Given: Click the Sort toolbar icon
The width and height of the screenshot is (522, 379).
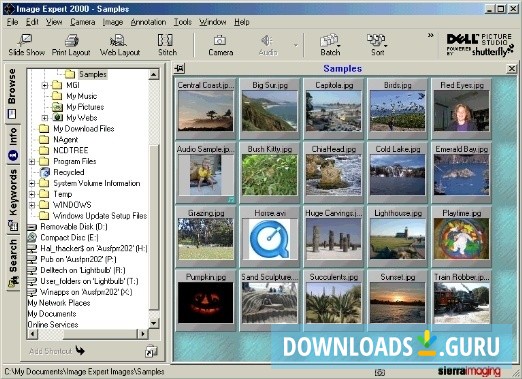Looking at the screenshot, I should click(x=377, y=45).
